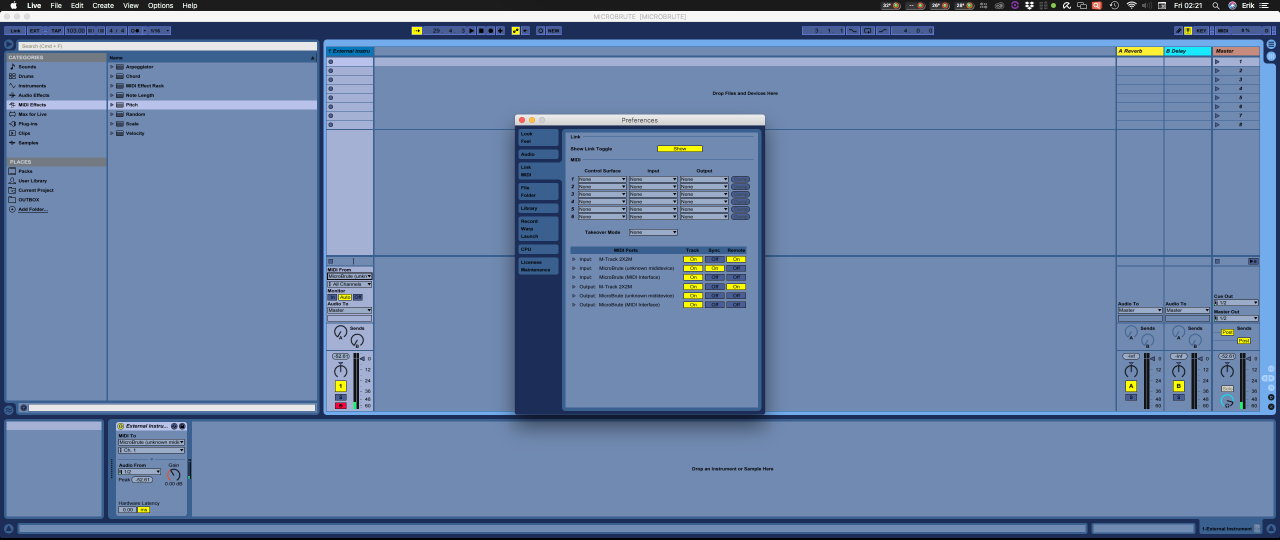
Task: Open the Audio preferences tab
Action: pyautogui.click(x=527, y=154)
